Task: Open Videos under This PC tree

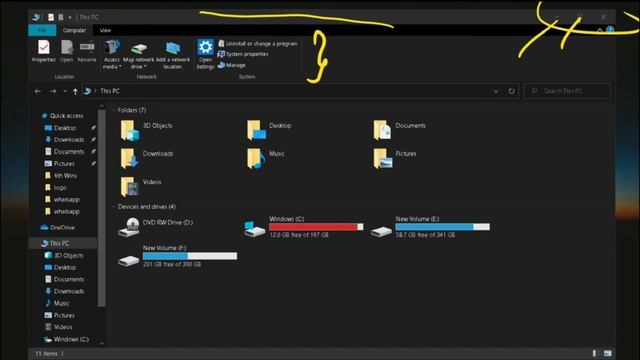Action: [58, 327]
